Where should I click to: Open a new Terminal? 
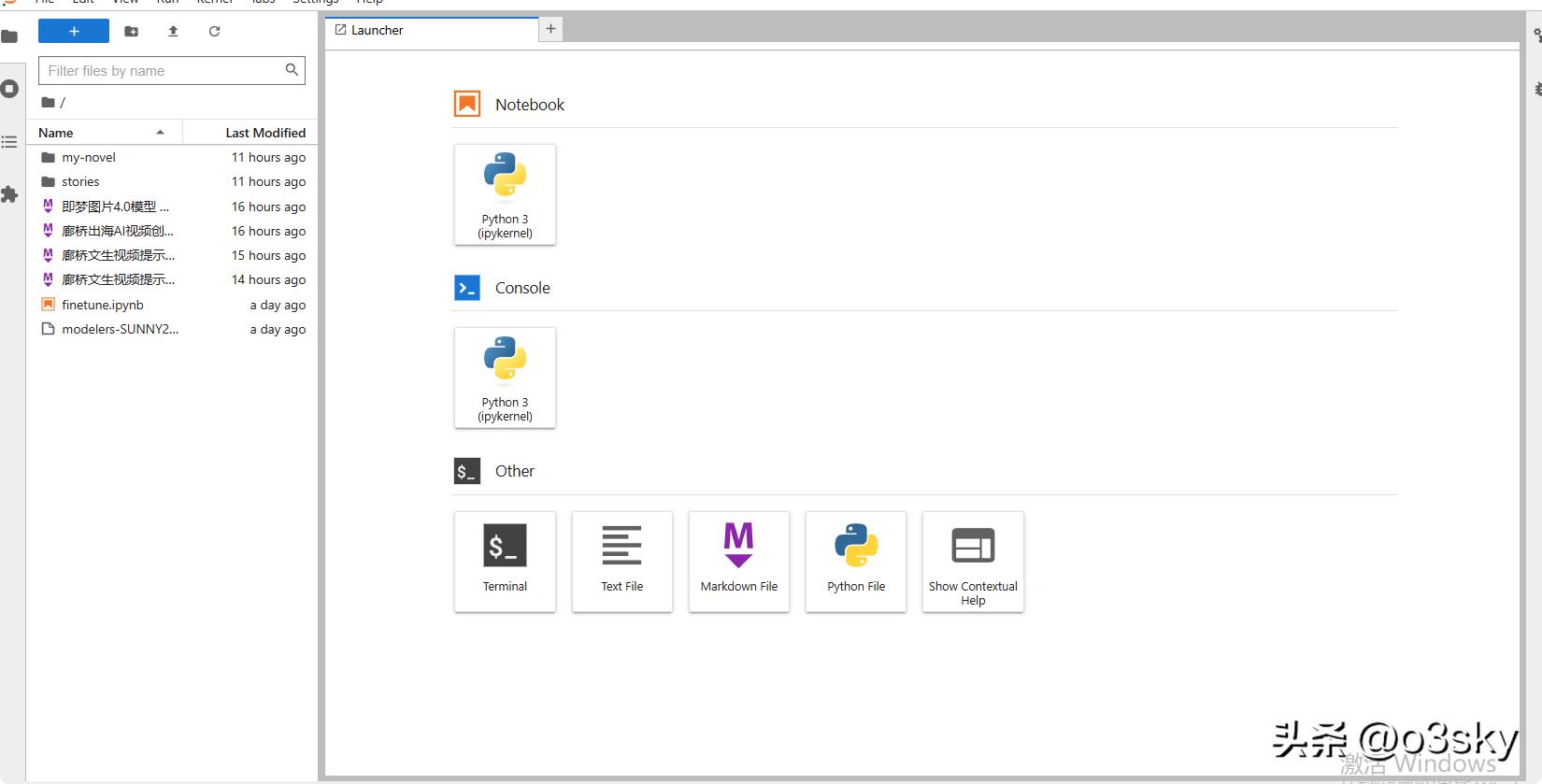click(505, 561)
